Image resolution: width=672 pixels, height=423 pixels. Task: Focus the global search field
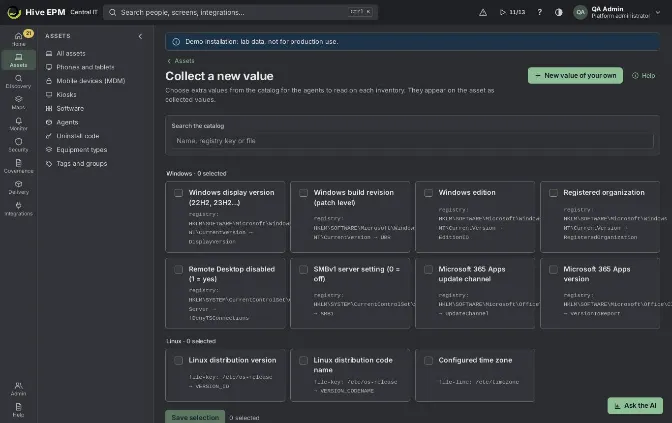coord(240,12)
